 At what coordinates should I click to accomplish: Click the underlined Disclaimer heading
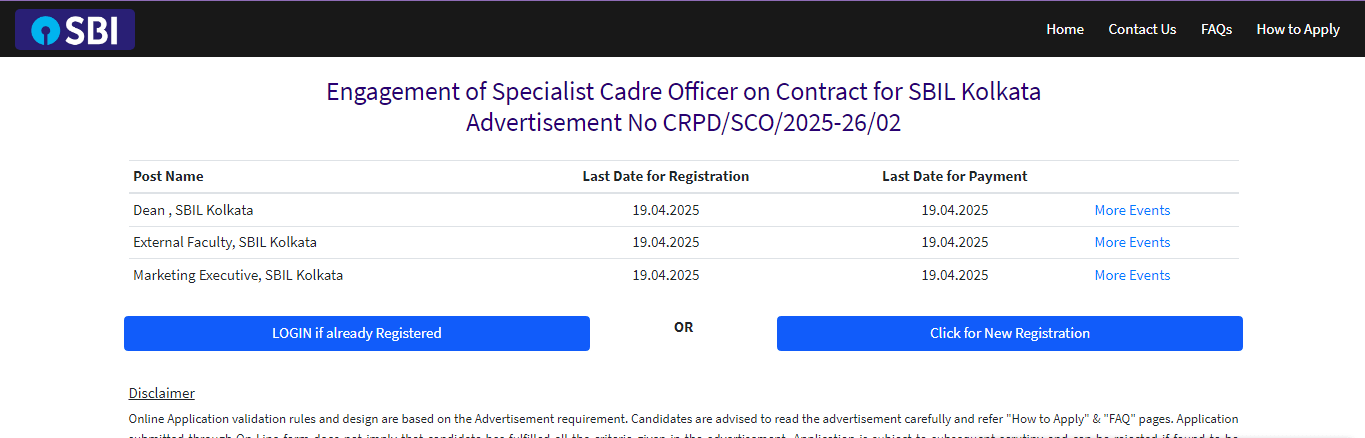(162, 393)
